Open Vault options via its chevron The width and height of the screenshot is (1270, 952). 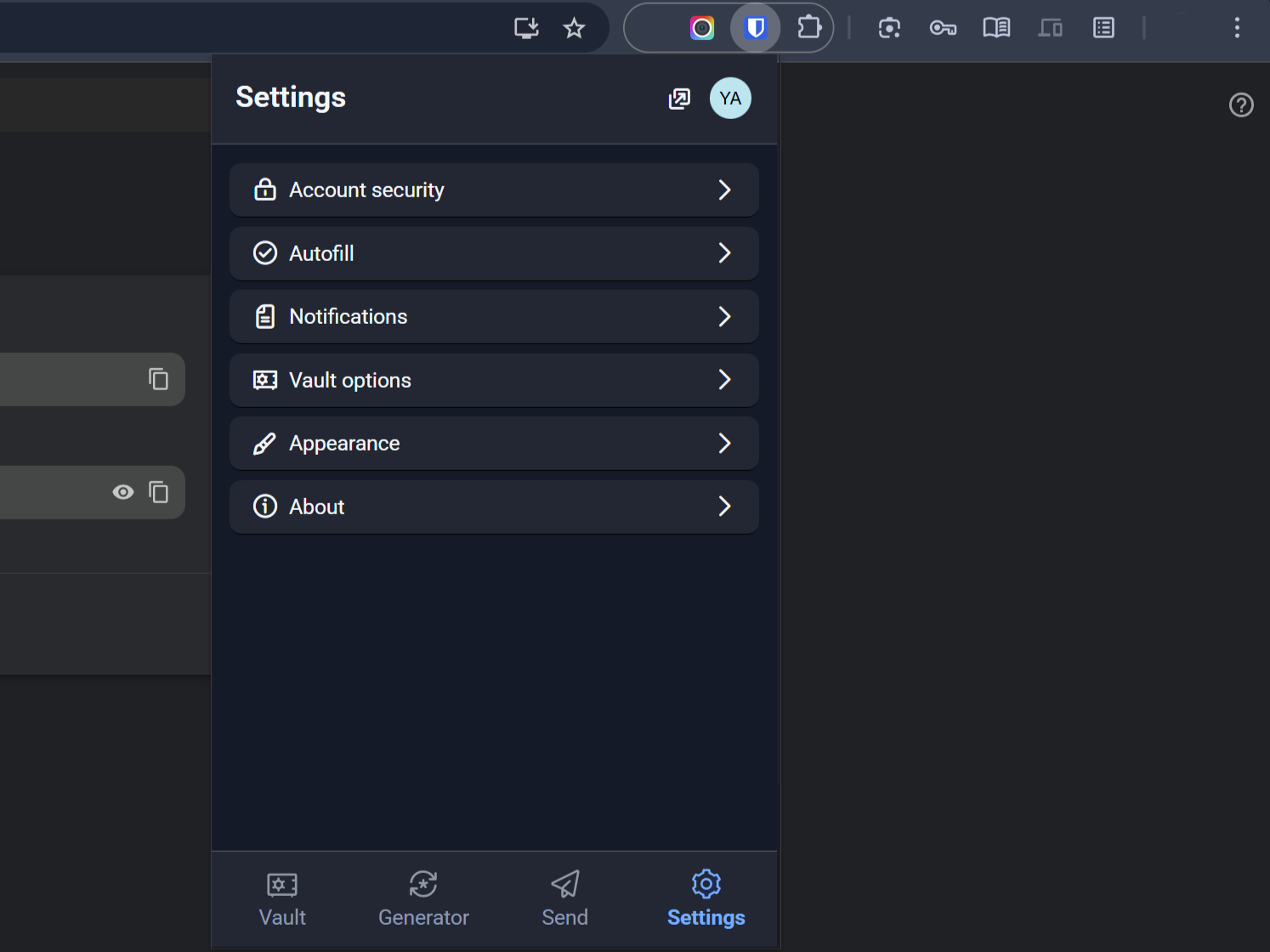[x=724, y=380]
